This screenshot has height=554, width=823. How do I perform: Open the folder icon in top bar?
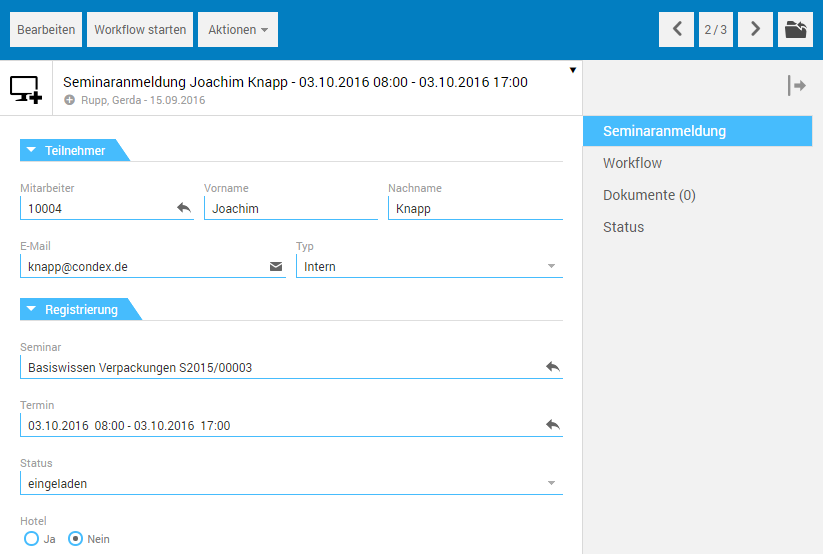click(796, 30)
